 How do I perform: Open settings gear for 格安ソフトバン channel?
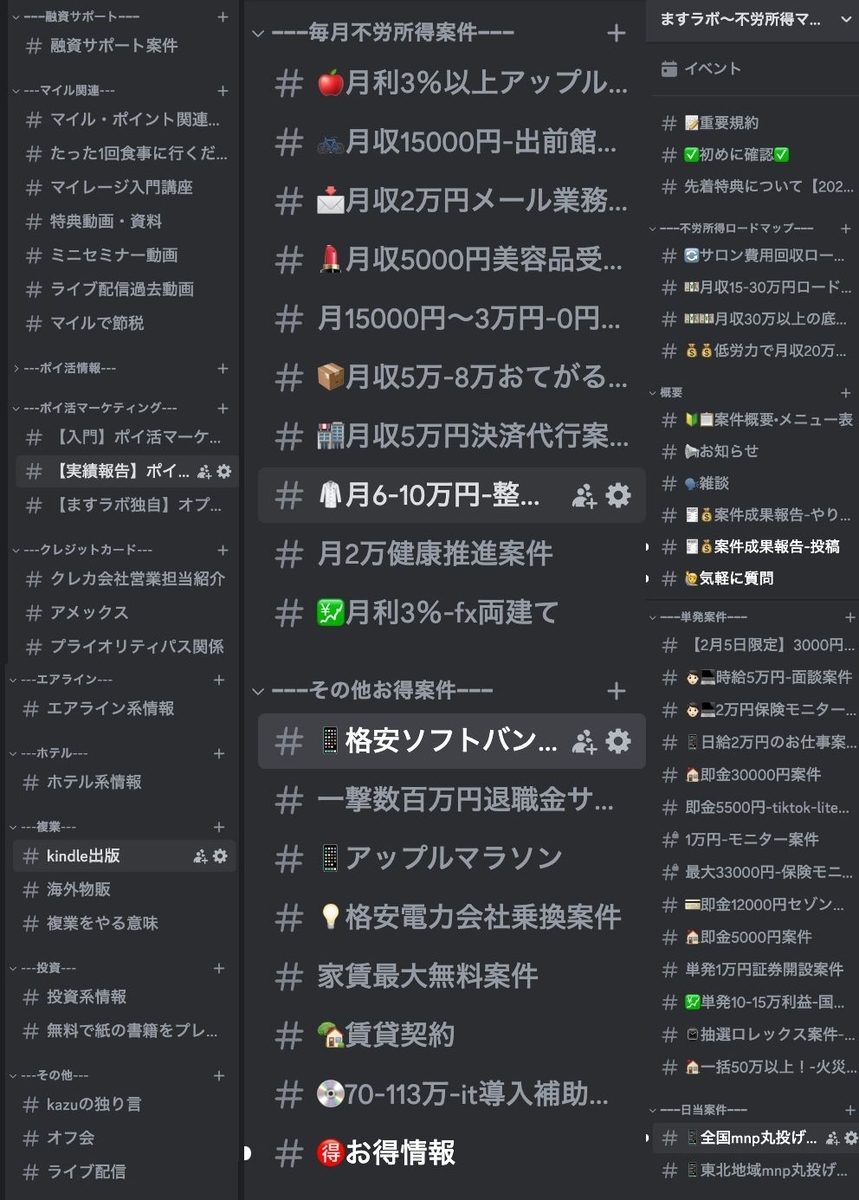619,741
